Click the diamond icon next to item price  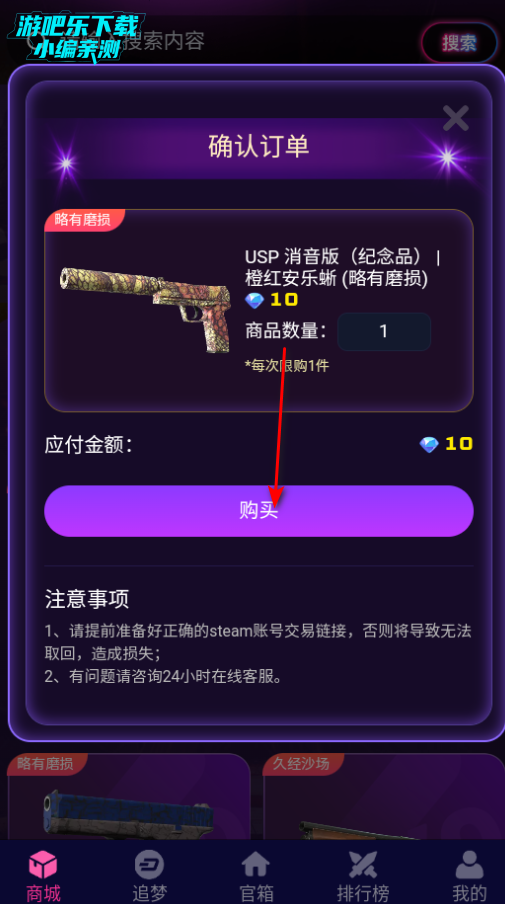(254, 300)
